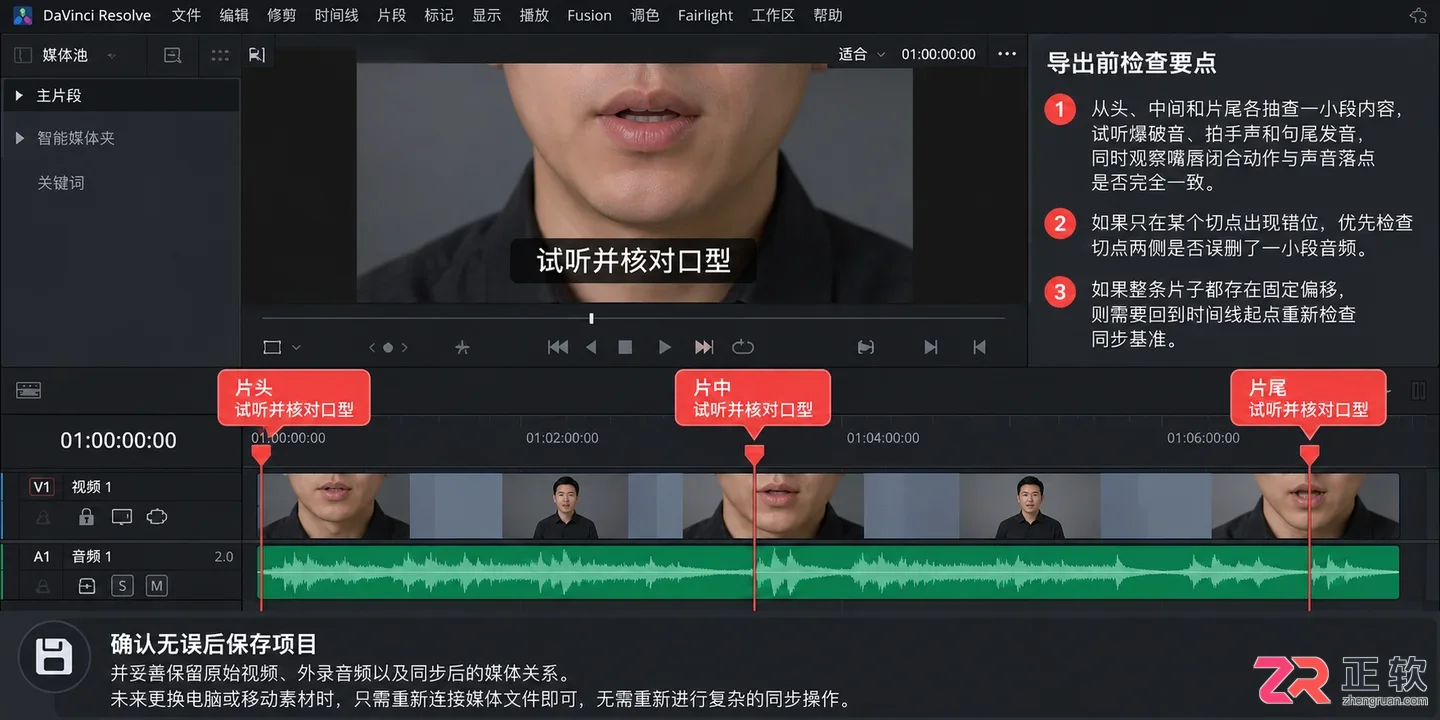
Task: Expand the 智能媒体夹 folder
Action: (x=19, y=138)
